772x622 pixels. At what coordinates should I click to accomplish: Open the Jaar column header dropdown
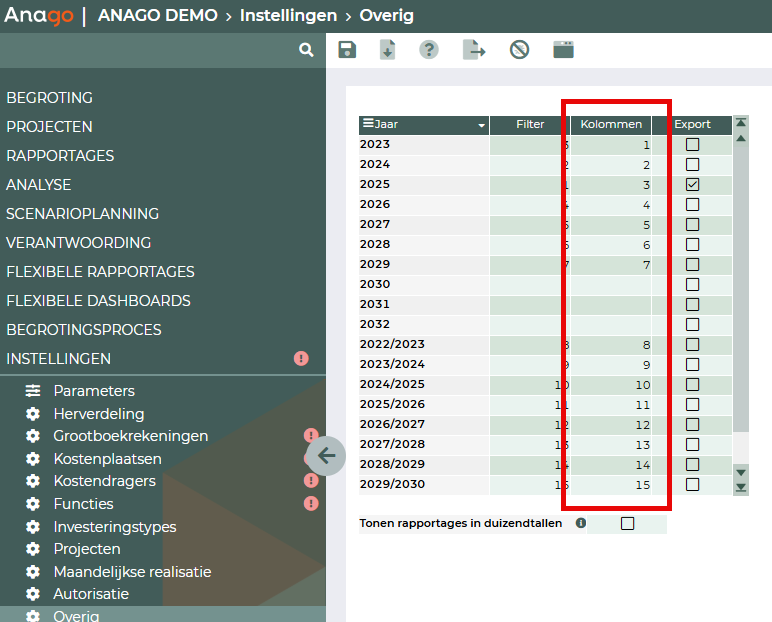[x=482, y=125]
